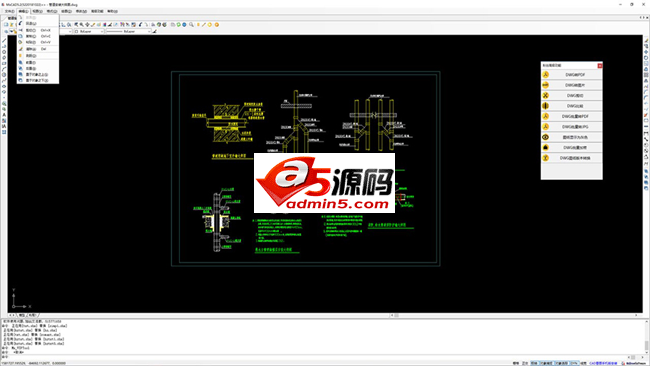Viewport: 650px width, 366px height.
Task: Open the ByLayer linetype dropdown
Action: (x=129, y=31)
